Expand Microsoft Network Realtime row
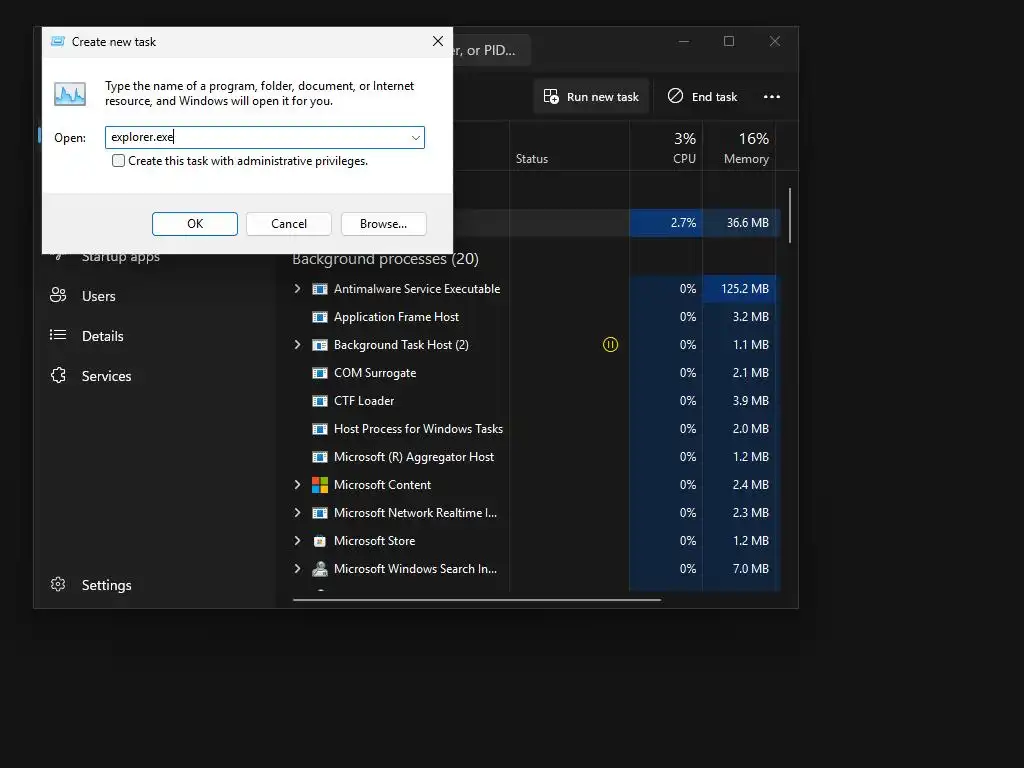Screen dimensions: 1024x768 (297, 513)
